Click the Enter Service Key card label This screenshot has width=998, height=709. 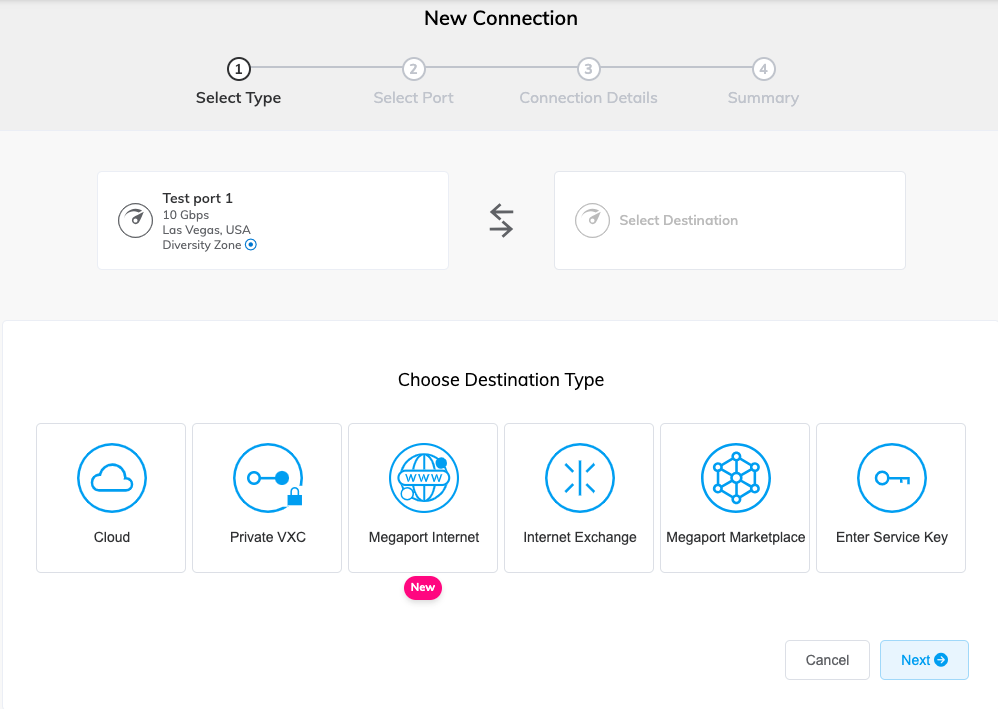[x=892, y=537]
